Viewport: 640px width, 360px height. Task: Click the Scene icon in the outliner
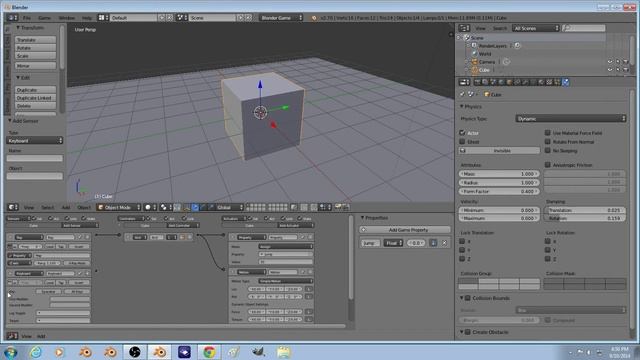click(467, 38)
